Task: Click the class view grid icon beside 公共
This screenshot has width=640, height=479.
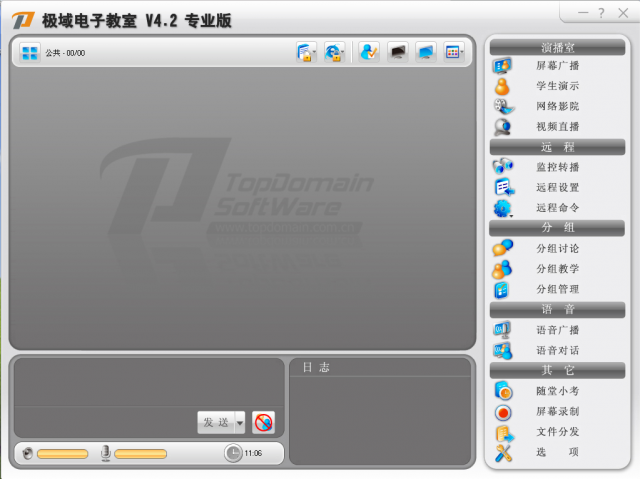Action: (30, 53)
